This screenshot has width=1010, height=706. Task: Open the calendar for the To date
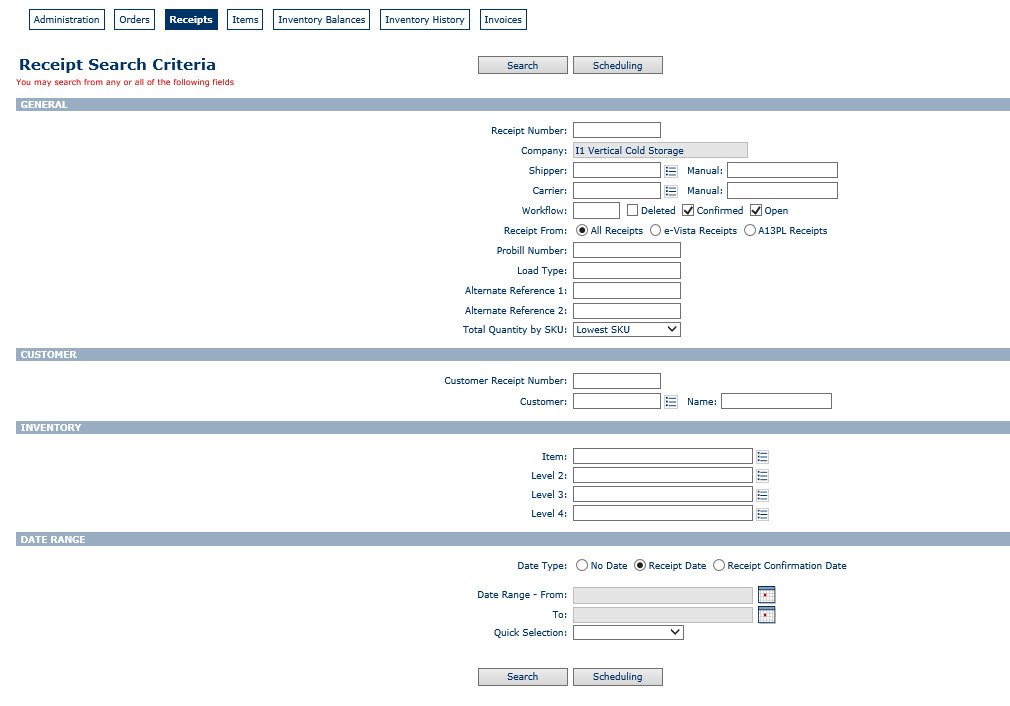coord(766,614)
